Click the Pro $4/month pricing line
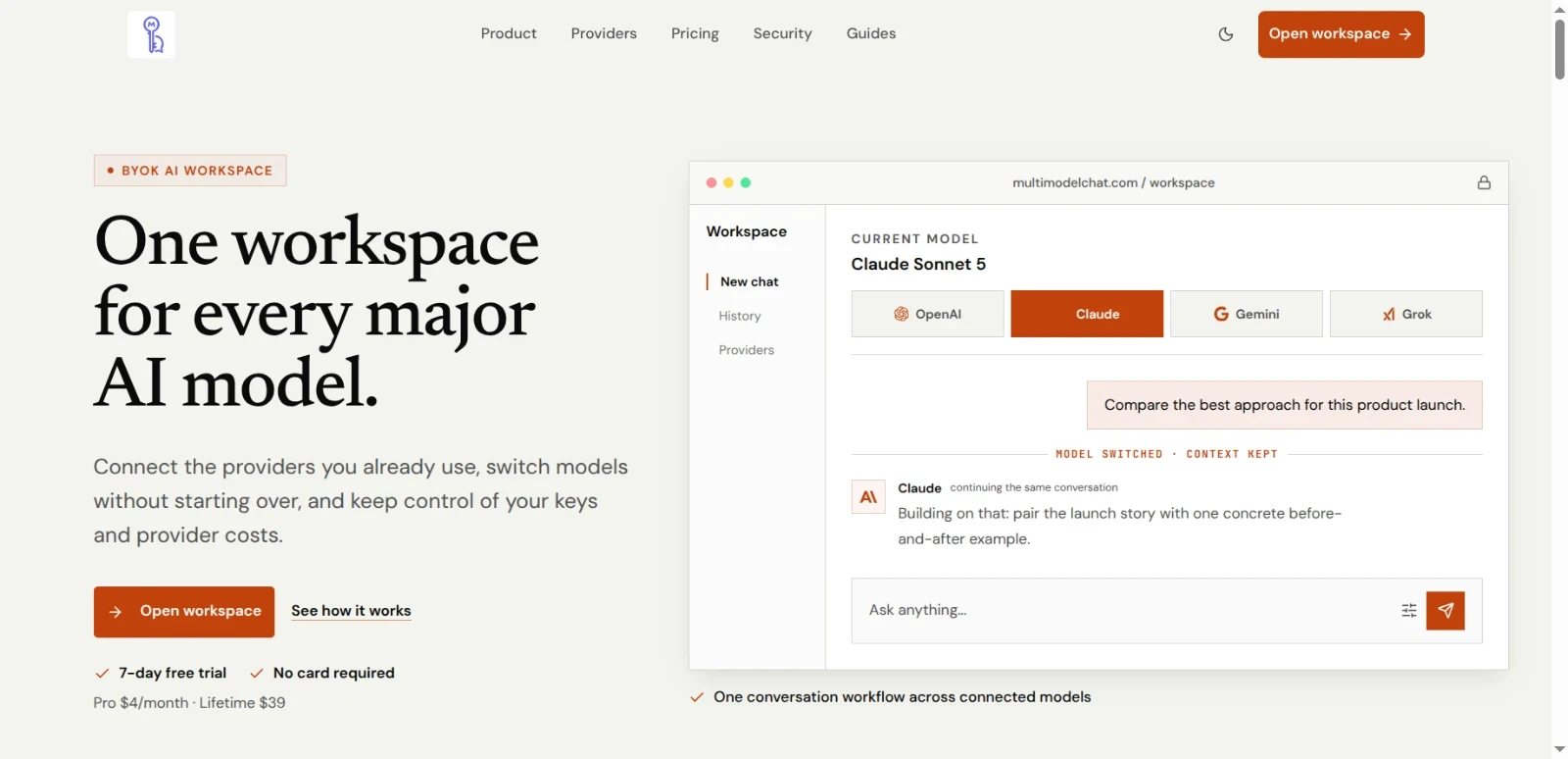Screen dimensions: 1568x759 189,703
